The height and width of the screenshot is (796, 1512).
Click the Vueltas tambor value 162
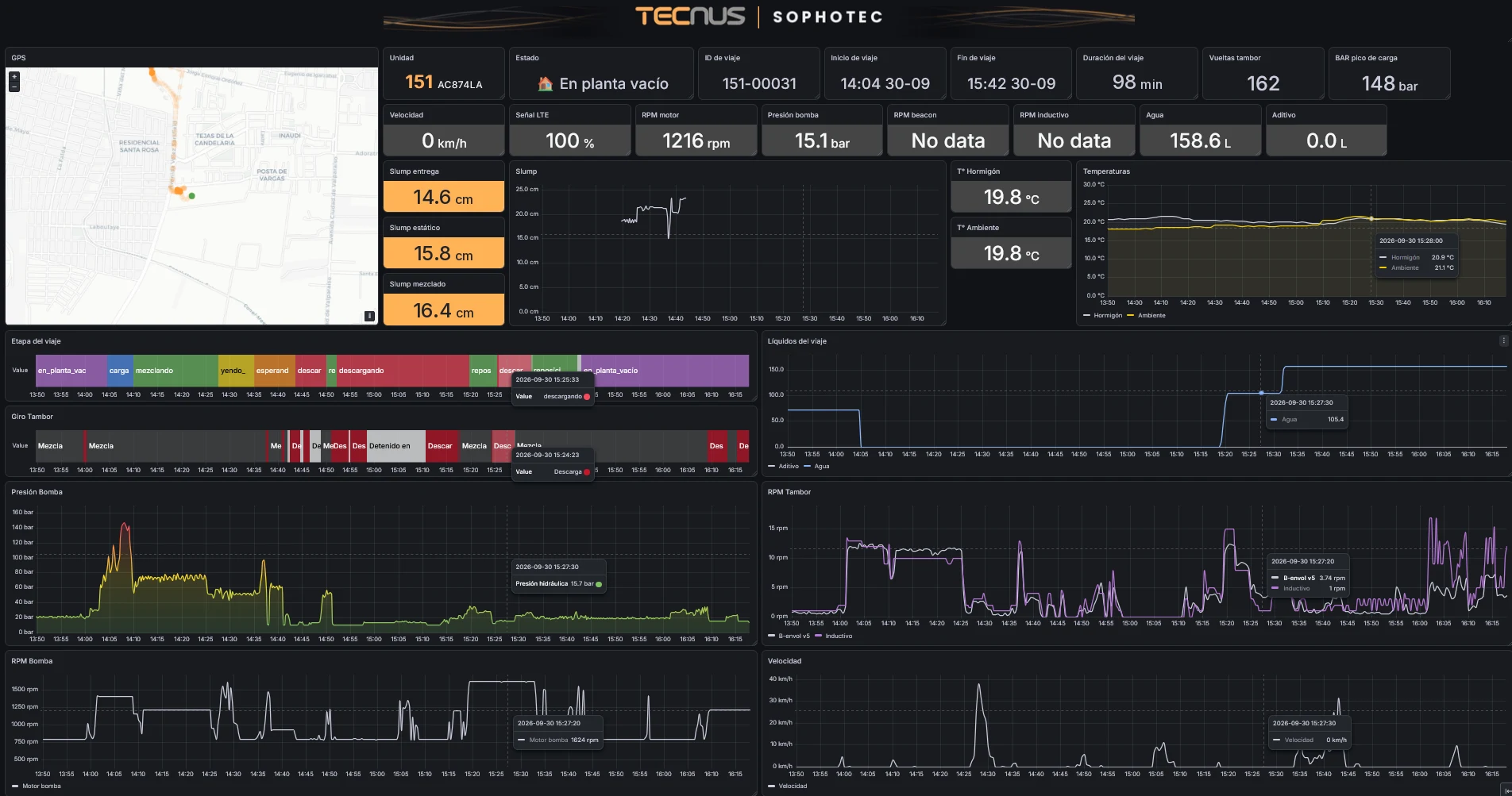point(1263,83)
